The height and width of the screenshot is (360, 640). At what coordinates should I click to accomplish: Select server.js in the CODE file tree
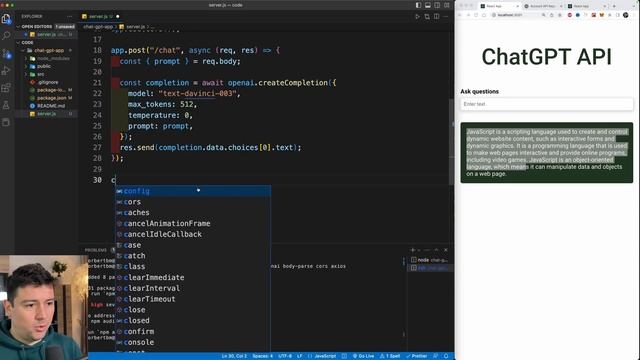point(47,114)
